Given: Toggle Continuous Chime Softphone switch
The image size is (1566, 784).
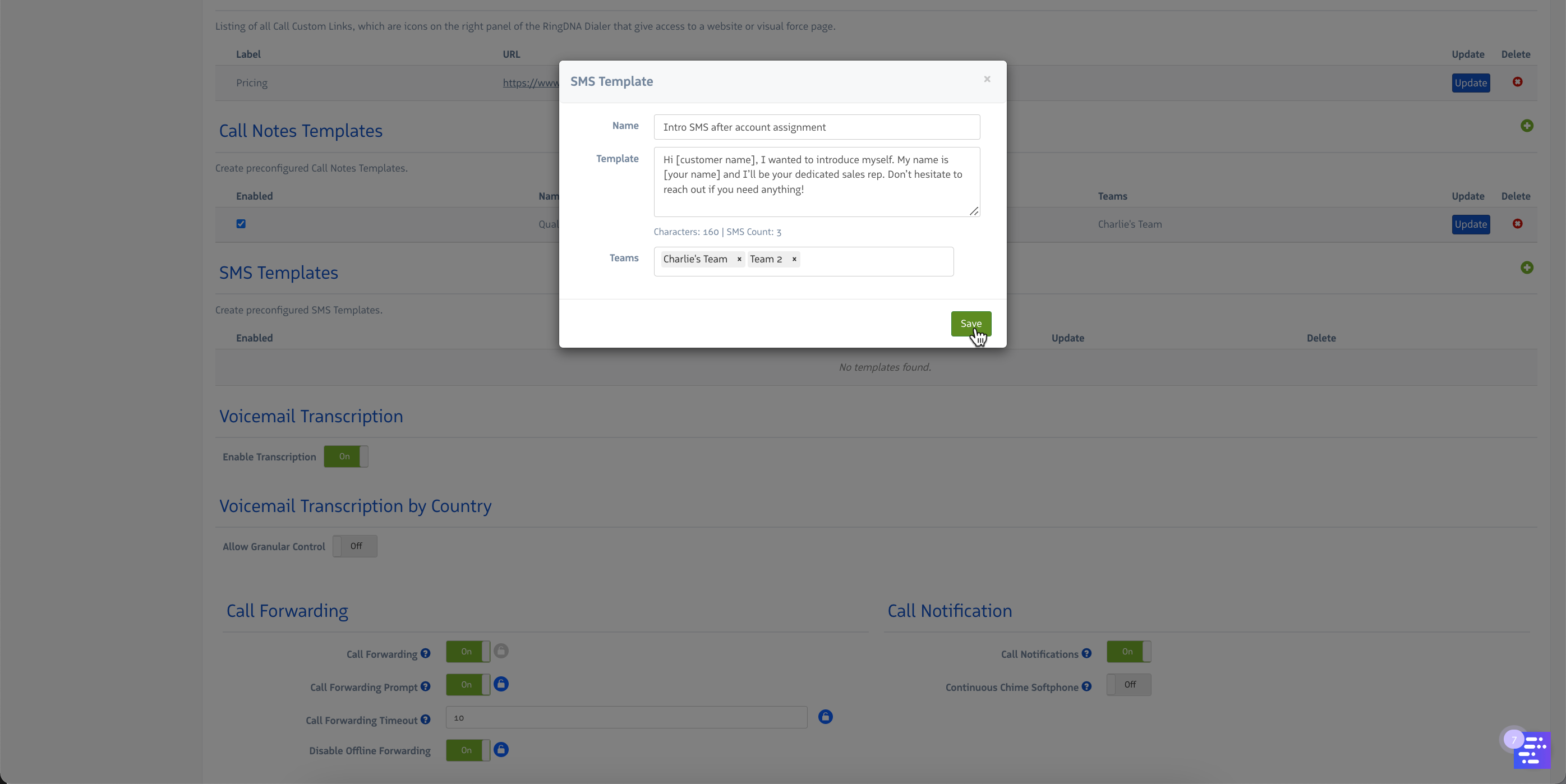Looking at the screenshot, I should 1129,684.
